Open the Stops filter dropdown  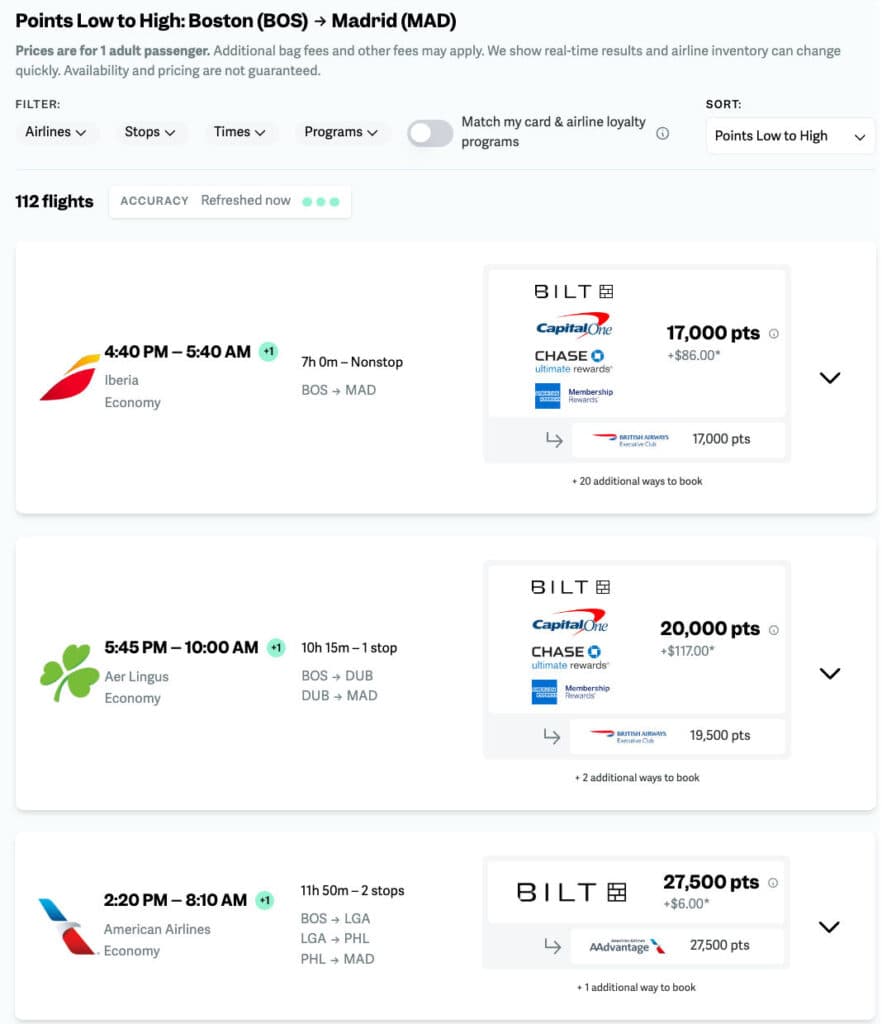(150, 132)
